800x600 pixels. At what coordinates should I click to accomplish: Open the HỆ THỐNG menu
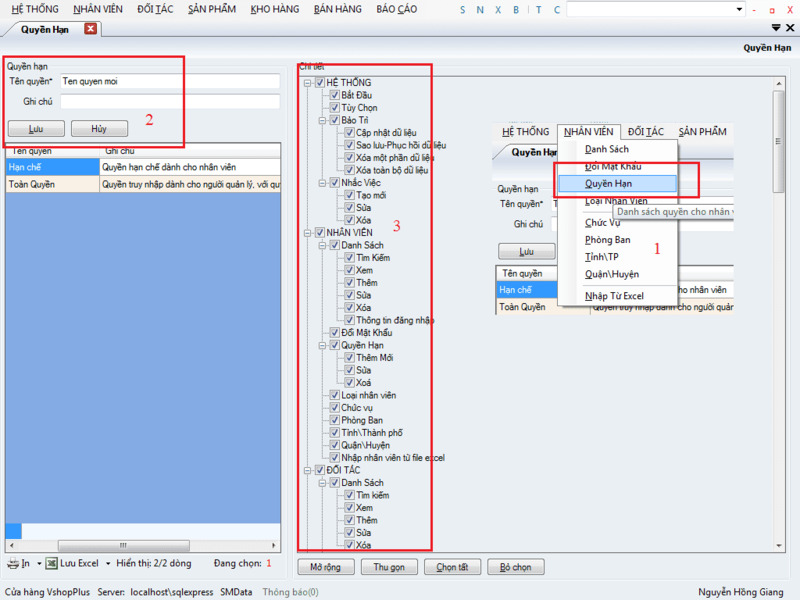click(35, 9)
